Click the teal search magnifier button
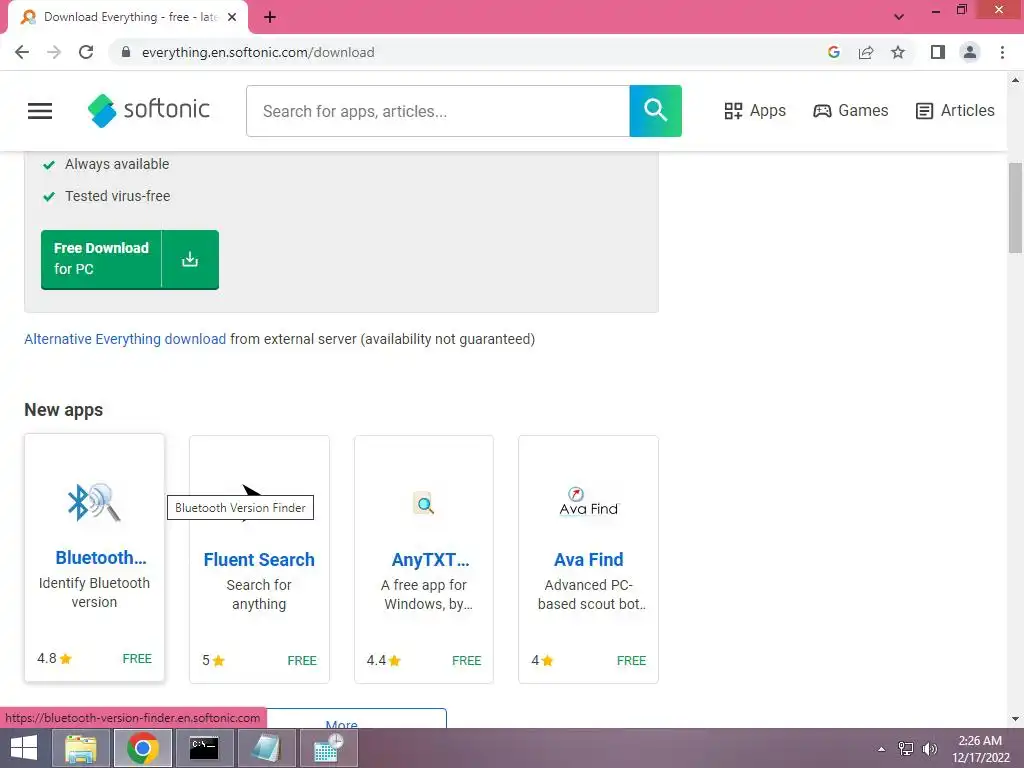This screenshot has width=1024, height=768. pyautogui.click(x=656, y=110)
